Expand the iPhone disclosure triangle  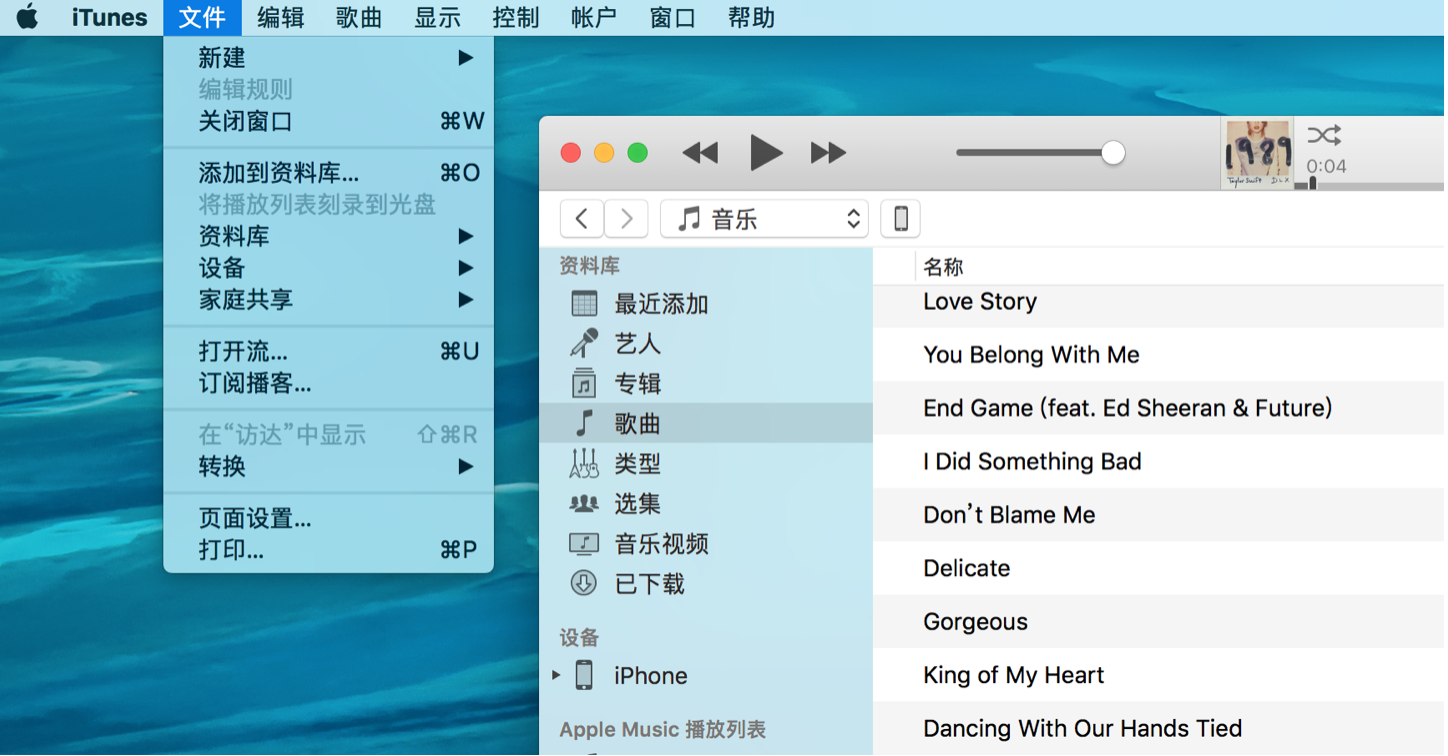click(x=557, y=675)
